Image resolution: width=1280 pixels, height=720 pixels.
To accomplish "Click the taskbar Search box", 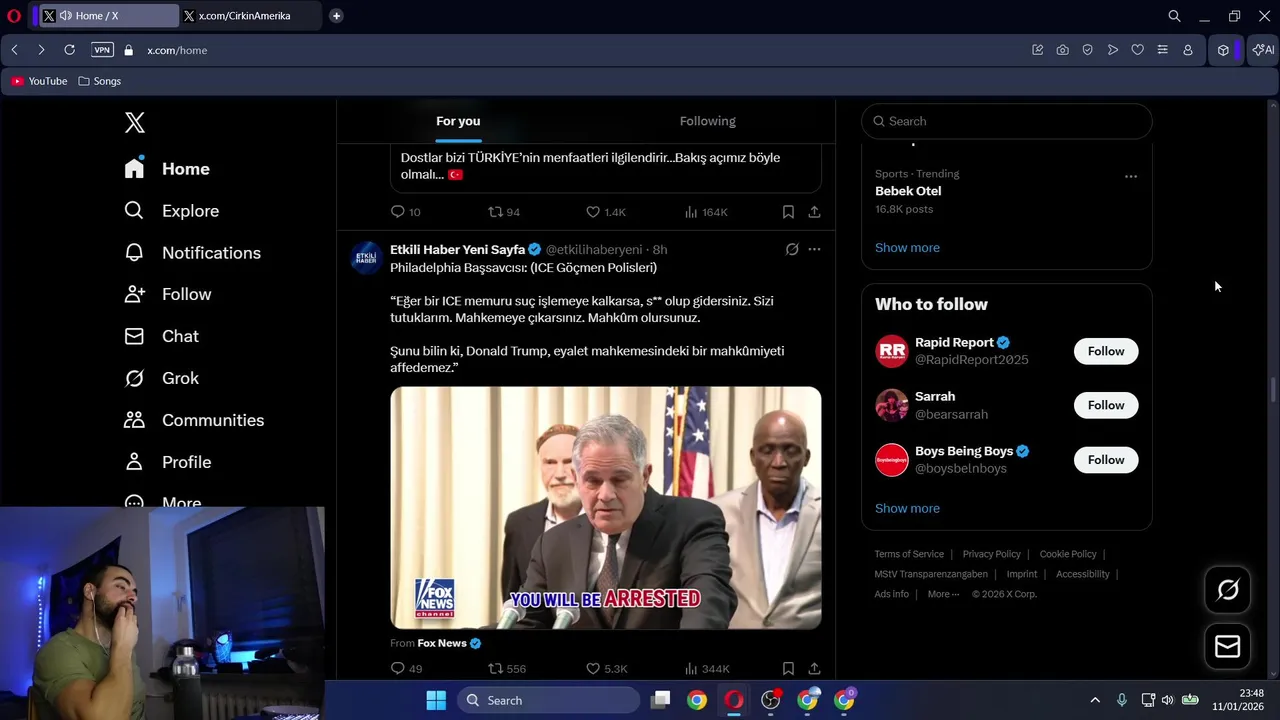I will click(548, 700).
